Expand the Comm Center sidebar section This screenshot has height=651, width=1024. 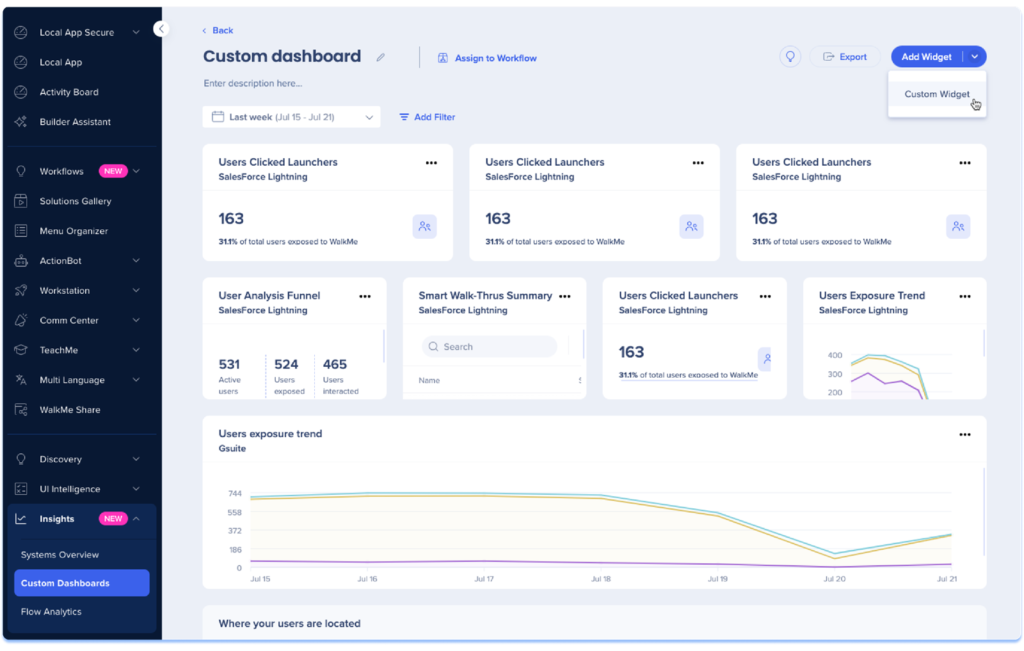pos(136,320)
